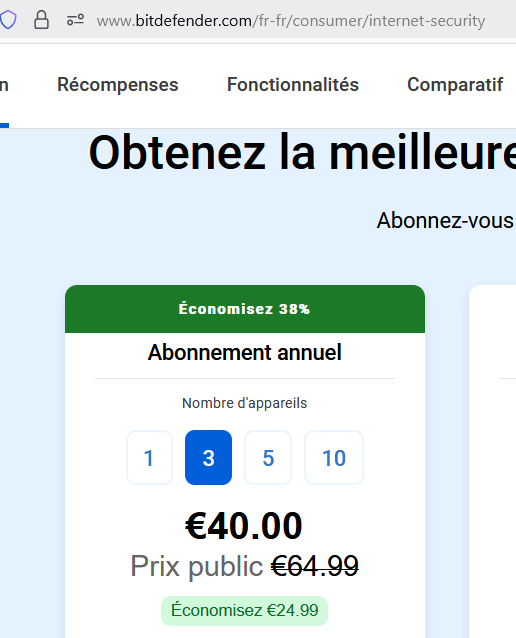The height and width of the screenshot is (638, 516).
Task: Go to the Fonctionnalités section
Action: tap(293, 85)
